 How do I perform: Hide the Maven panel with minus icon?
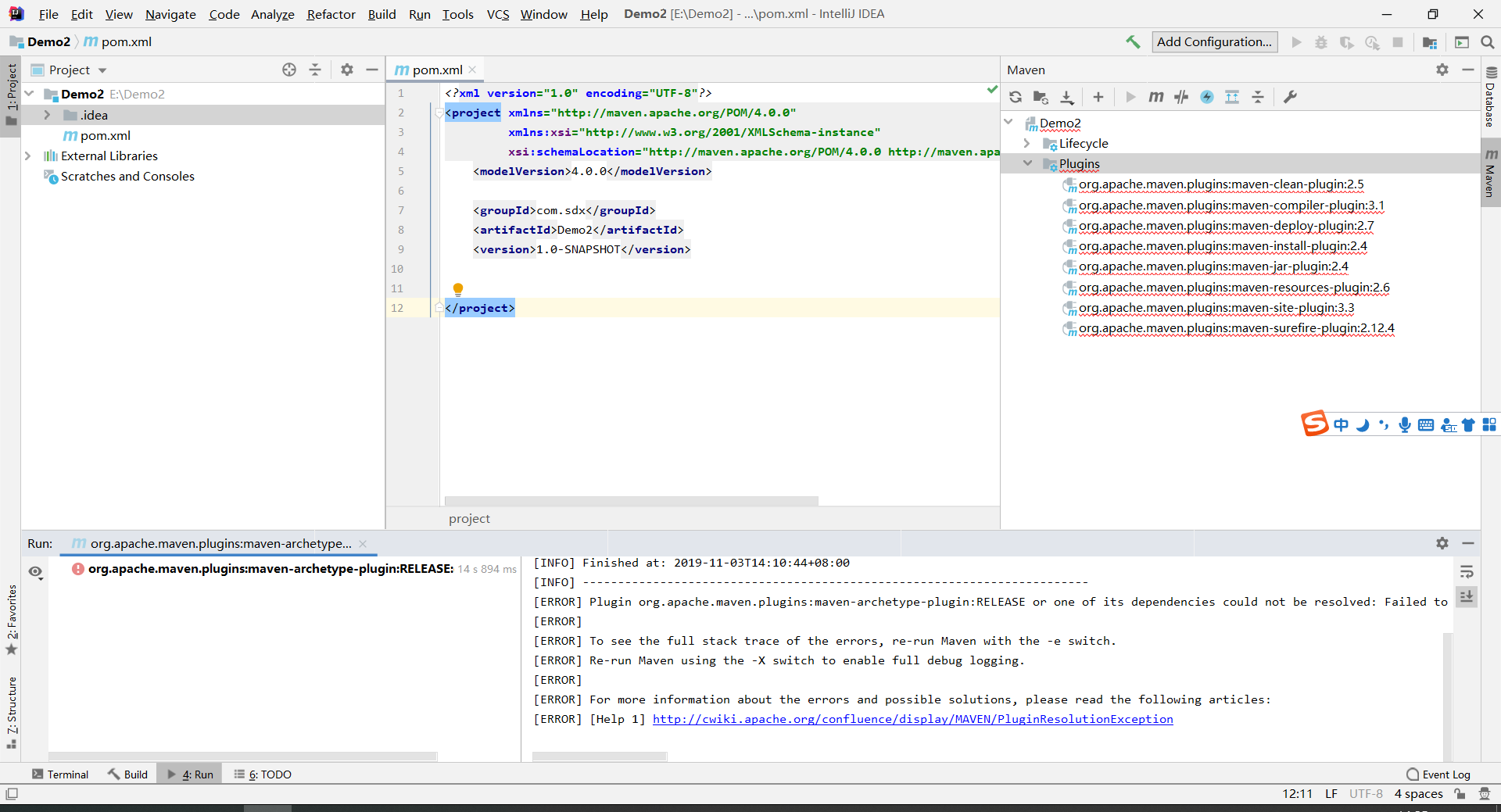click(1468, 70)
